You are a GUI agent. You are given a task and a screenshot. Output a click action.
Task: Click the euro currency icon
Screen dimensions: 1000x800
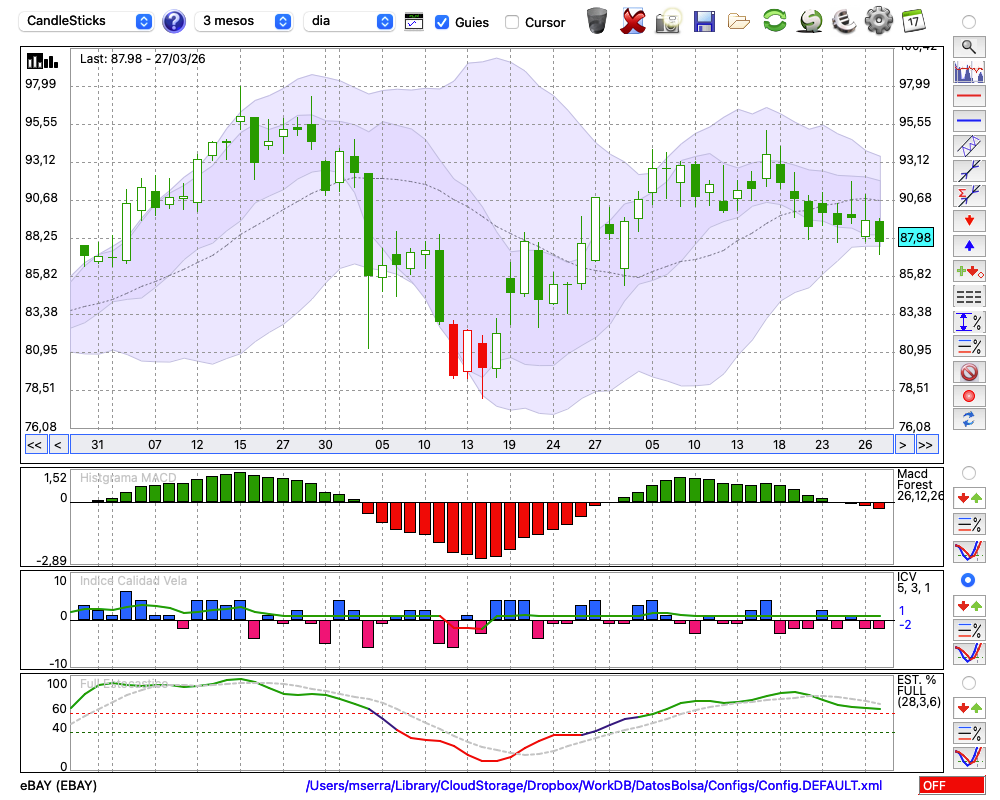(x=844, y=20)
